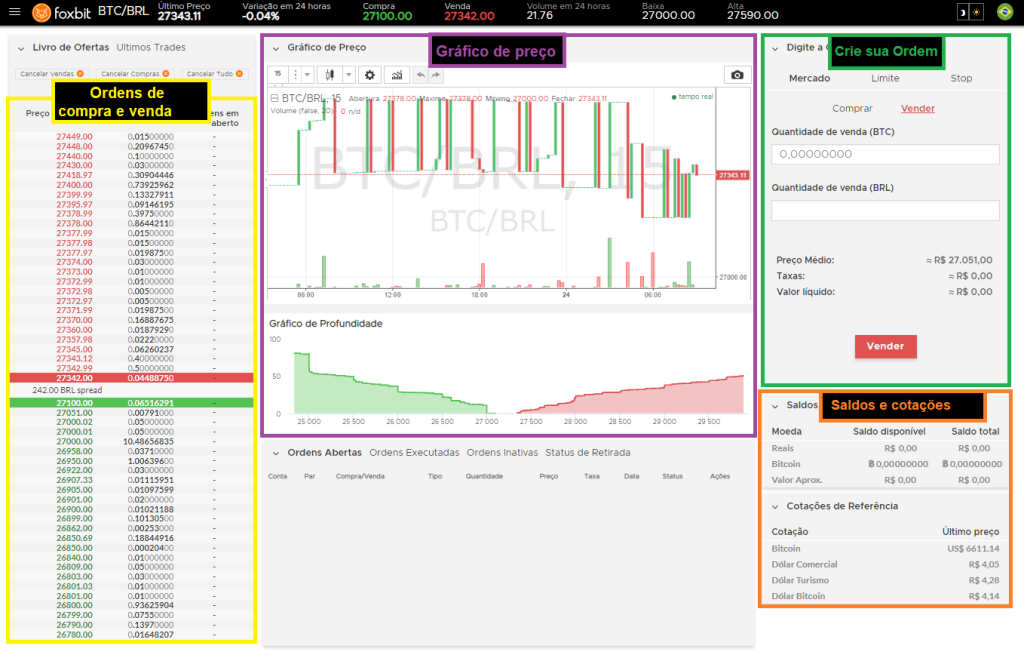Screen dimensions: 1024x661
Task: Click the sell order at 27418.97
Action: click(131, 175)
